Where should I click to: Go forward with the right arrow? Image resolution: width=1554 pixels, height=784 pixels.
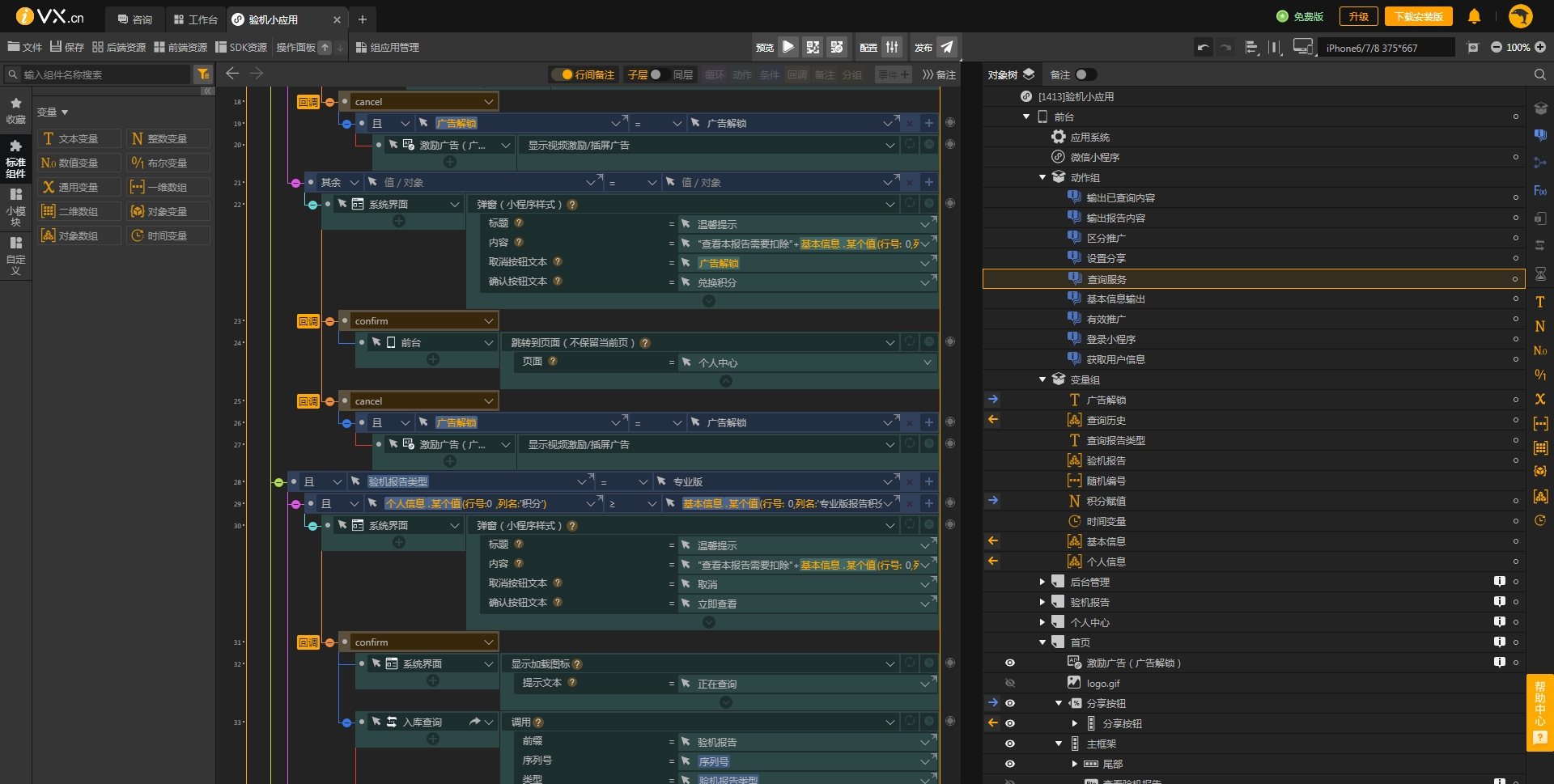tap(257, 74)
